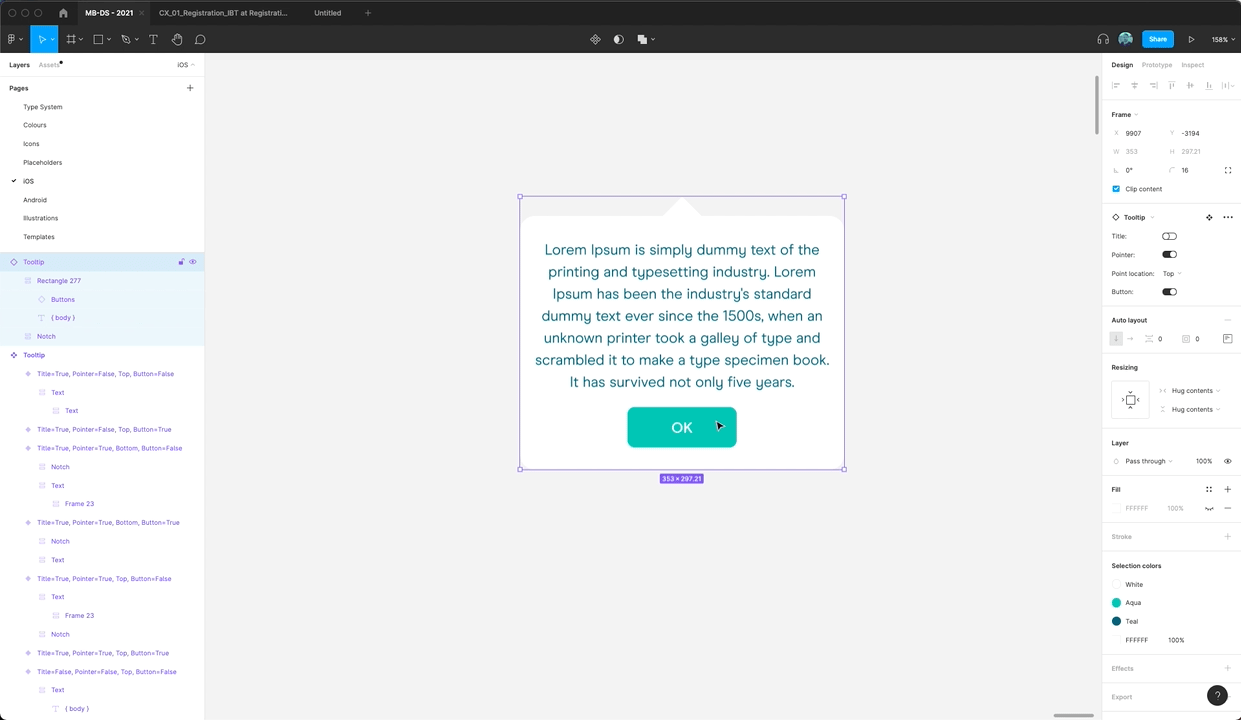Select the Hand tool
The height and width of the screenshot is (720, 1241).
[x=177, y=40]
